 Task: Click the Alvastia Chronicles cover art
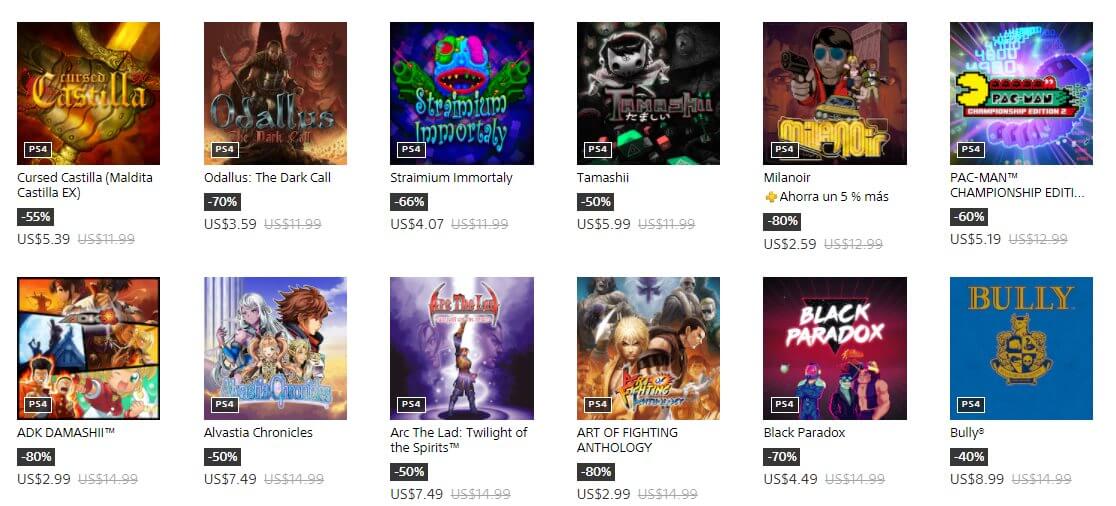click(275, 348)
